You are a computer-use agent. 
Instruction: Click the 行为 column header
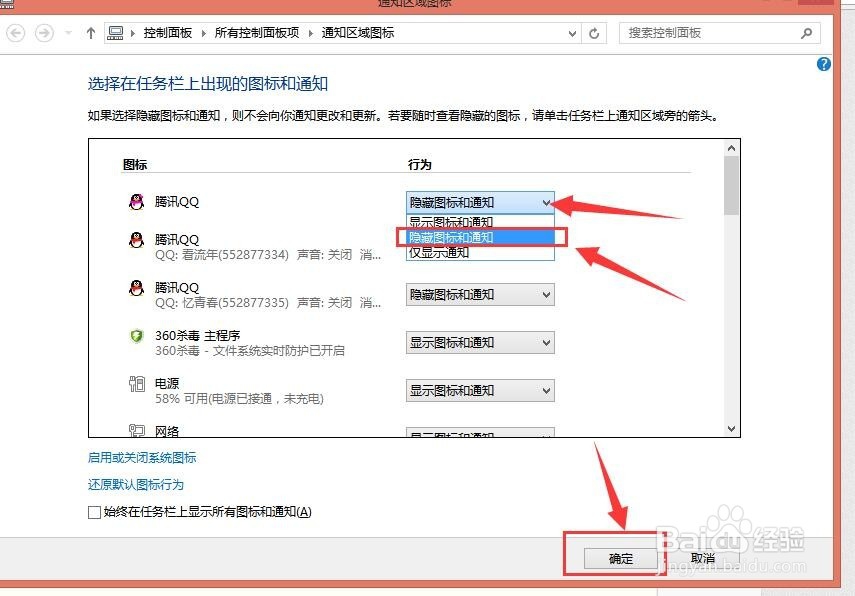[x=420, y=165]
